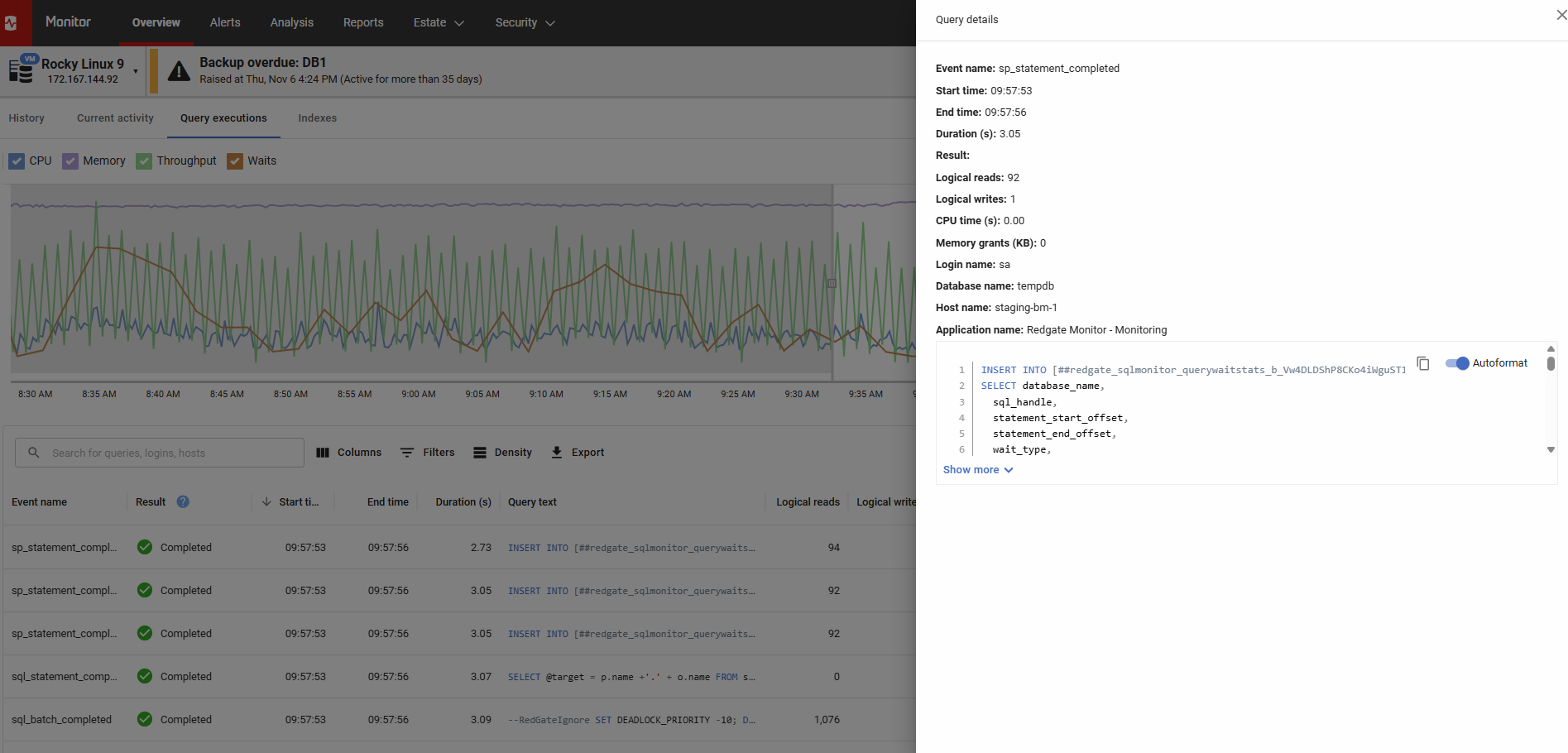
Task: Toggle the Memory checkbox
Action: pyautogui.click(x=70, y=161)
